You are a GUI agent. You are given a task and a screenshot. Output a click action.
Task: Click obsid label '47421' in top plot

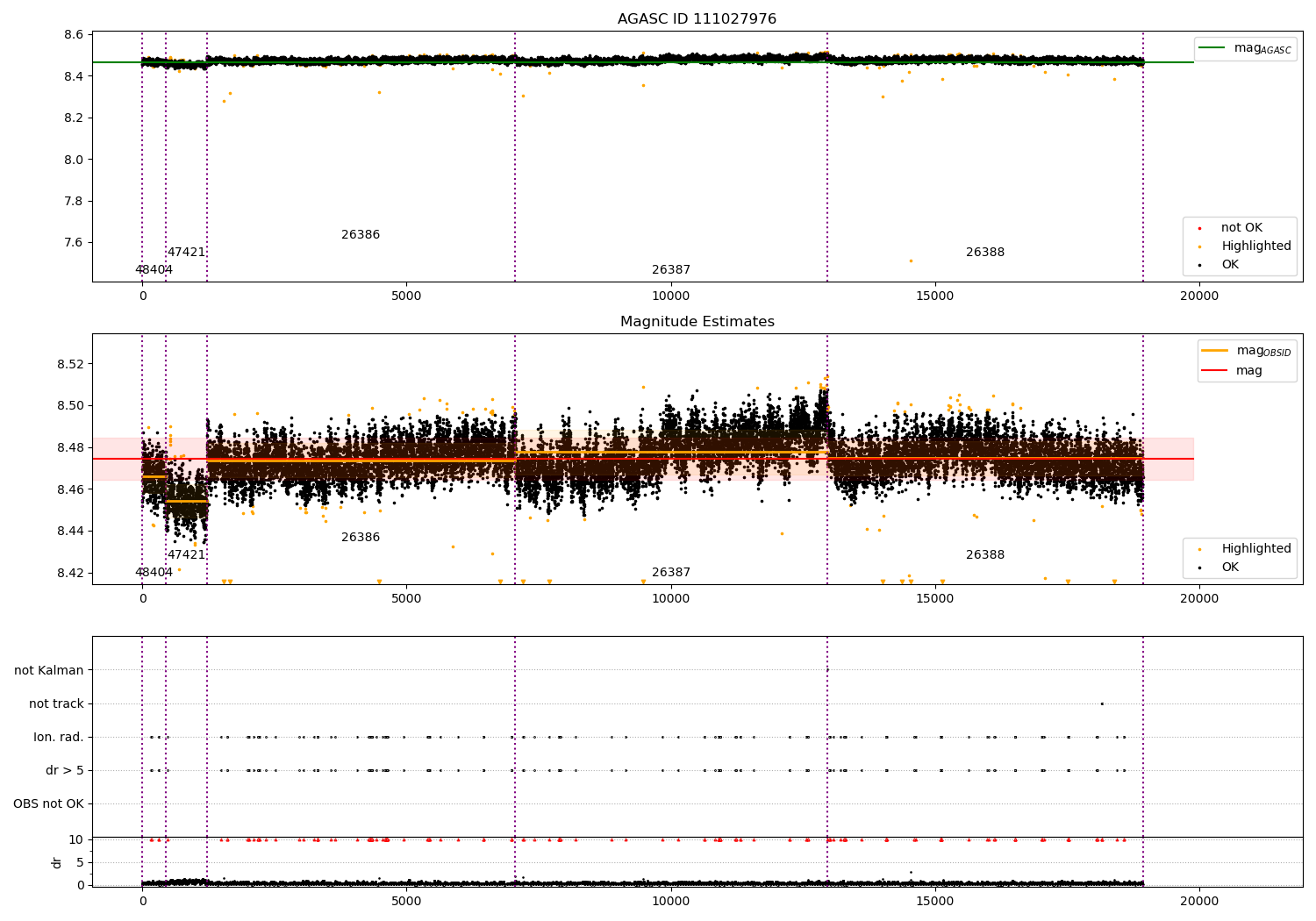coord(186,253)
